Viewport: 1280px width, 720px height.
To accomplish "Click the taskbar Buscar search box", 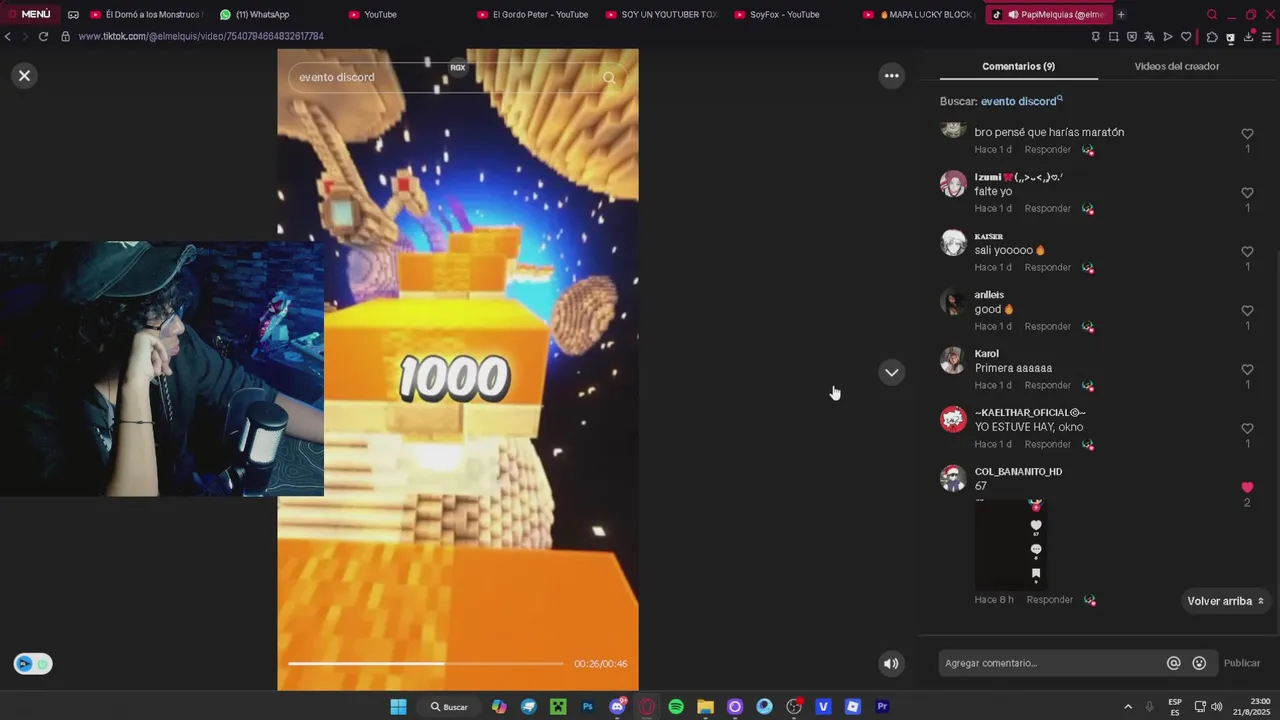I will [449, 706].
